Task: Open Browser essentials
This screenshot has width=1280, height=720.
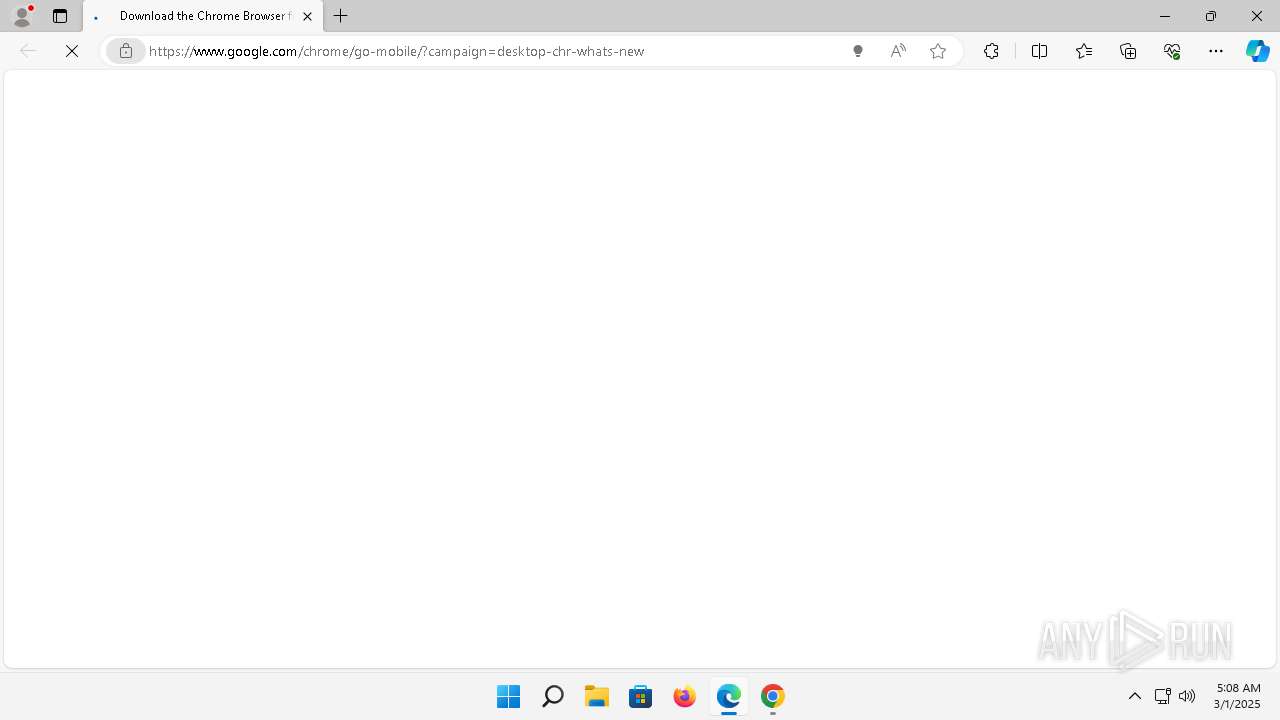Action: click(1172, 51)
